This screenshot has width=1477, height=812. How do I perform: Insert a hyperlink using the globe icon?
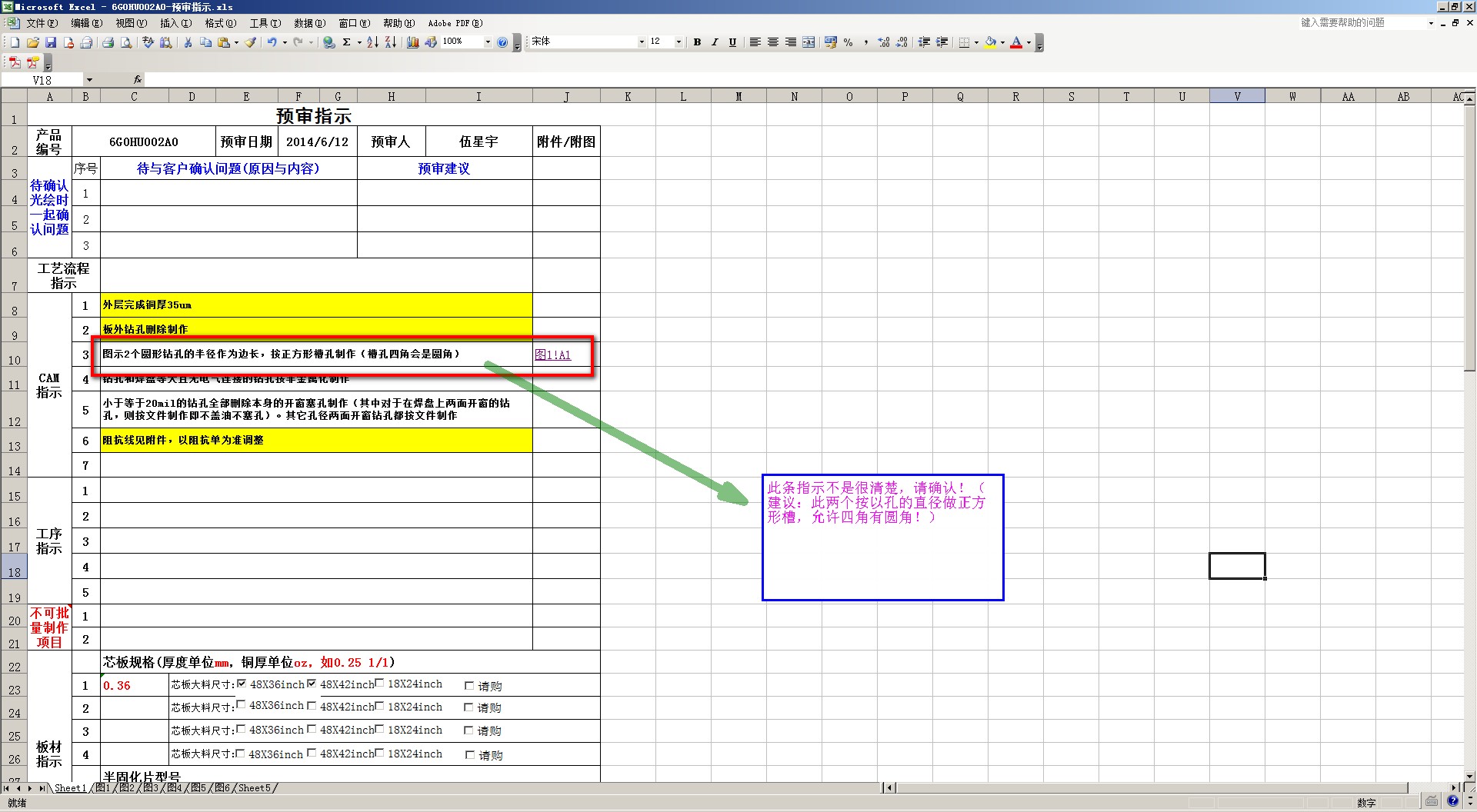tap(329, 42)
